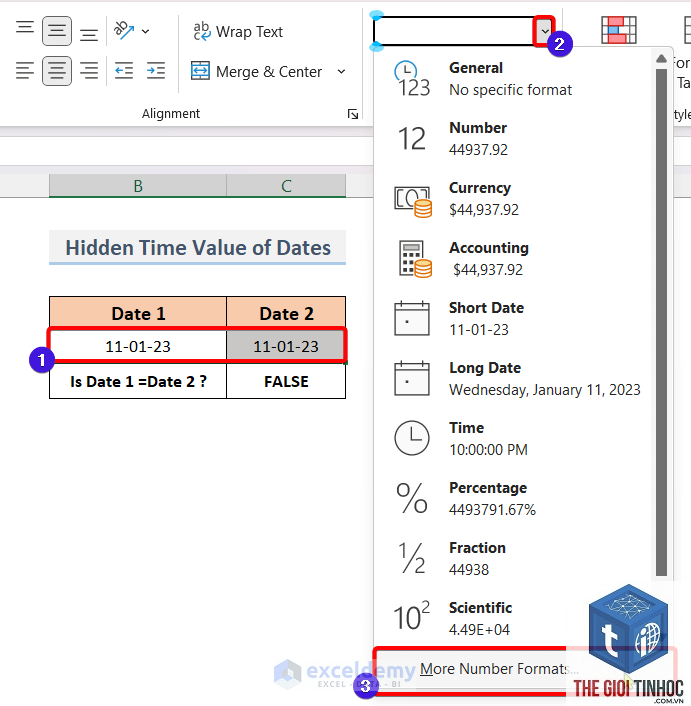The height and width of the screenshot is (706, 691).
Task: Click the FALSE result cell
Action: click(286, 381)
